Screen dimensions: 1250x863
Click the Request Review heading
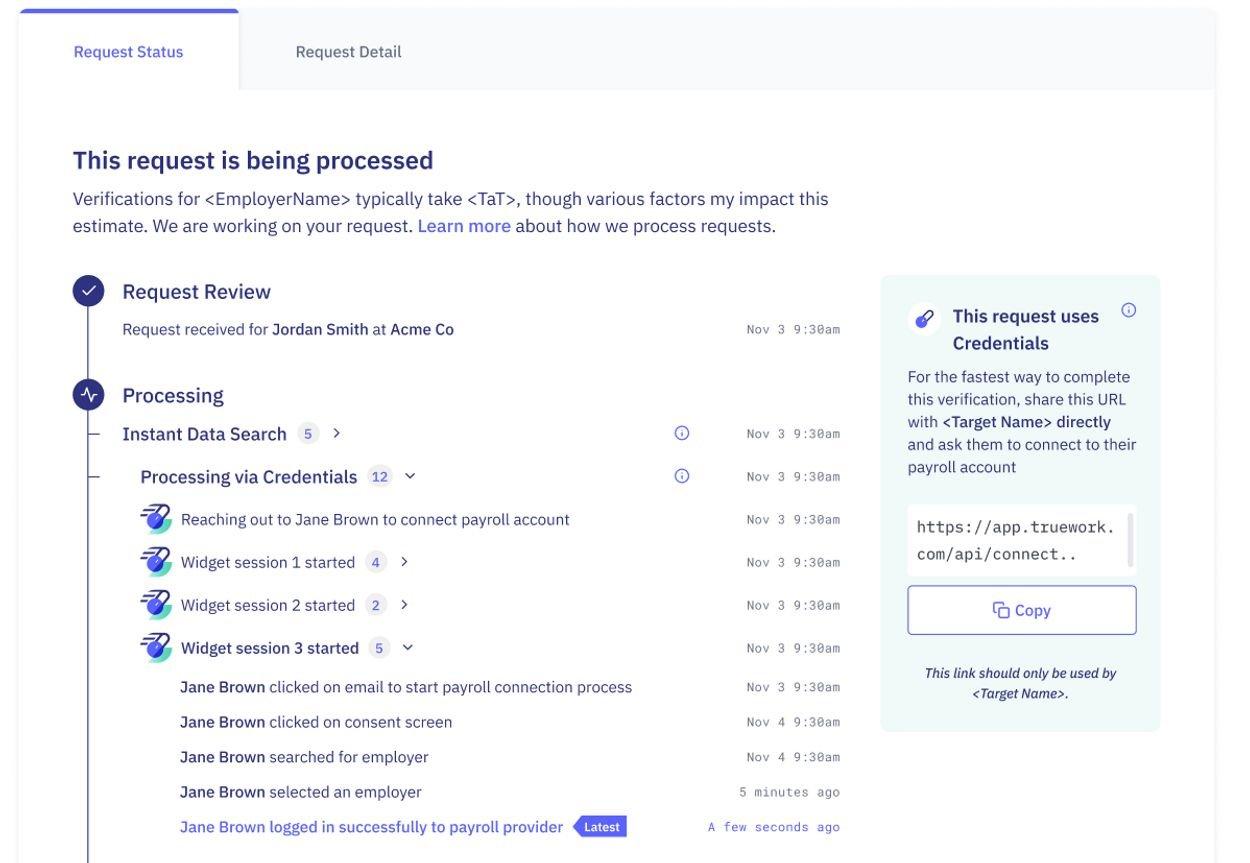point(196,292)
